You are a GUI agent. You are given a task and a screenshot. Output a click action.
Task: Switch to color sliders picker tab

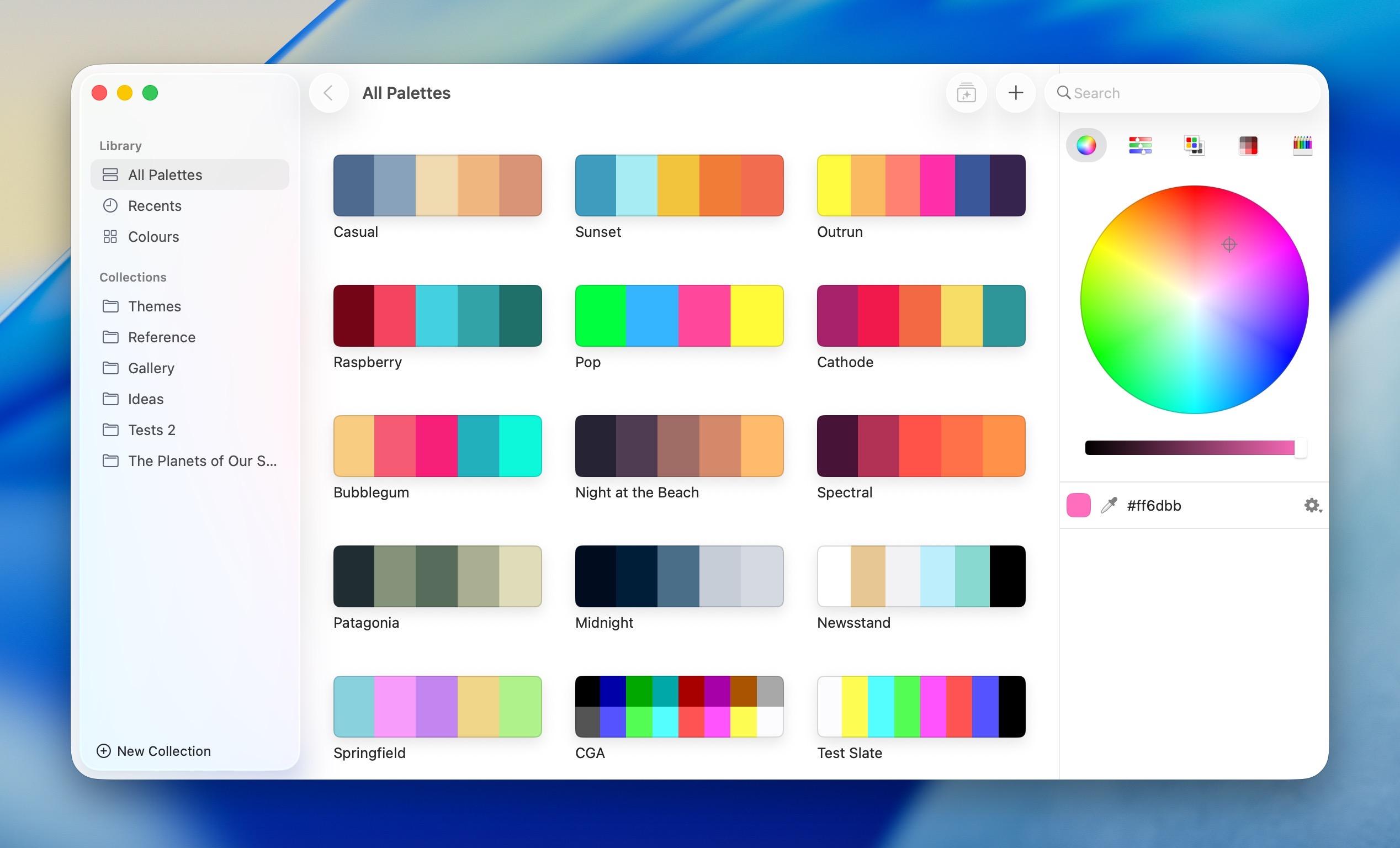1140,146
